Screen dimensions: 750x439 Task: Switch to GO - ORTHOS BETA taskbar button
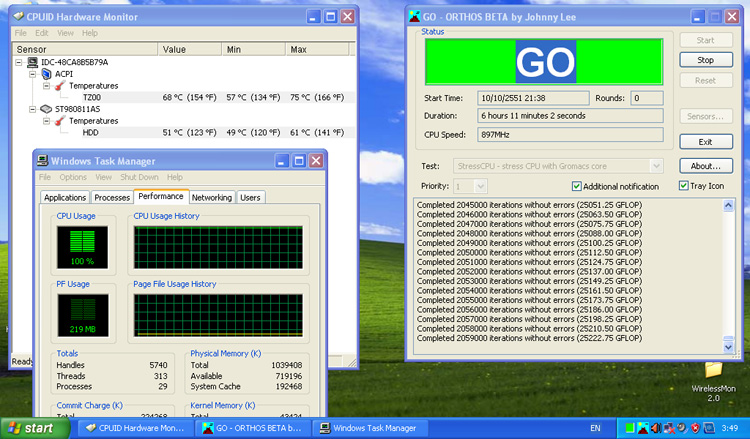point(253,428)
